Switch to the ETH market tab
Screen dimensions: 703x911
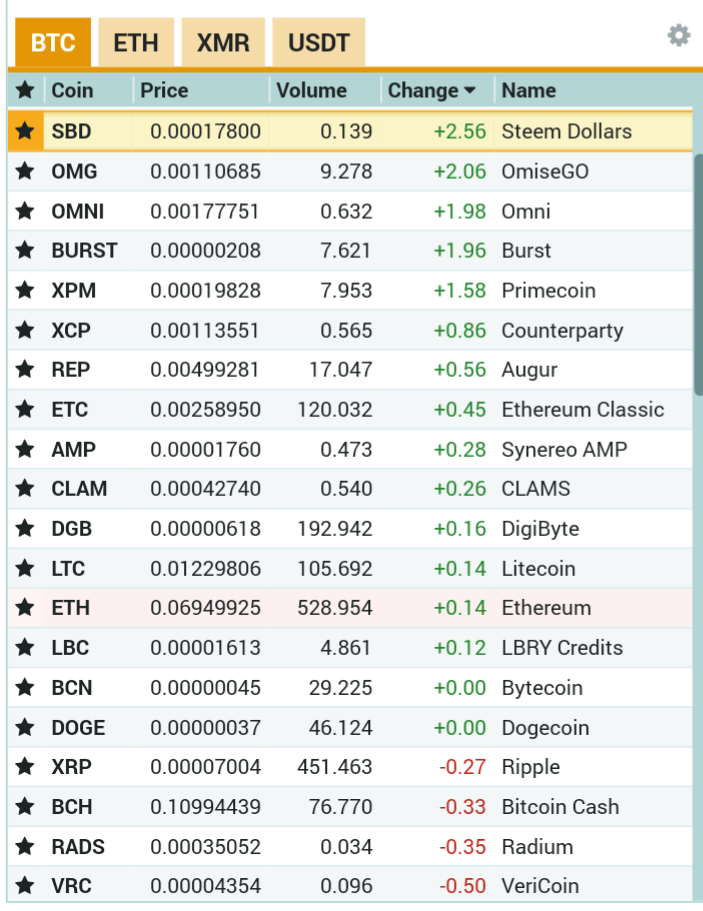click(136, 42)
